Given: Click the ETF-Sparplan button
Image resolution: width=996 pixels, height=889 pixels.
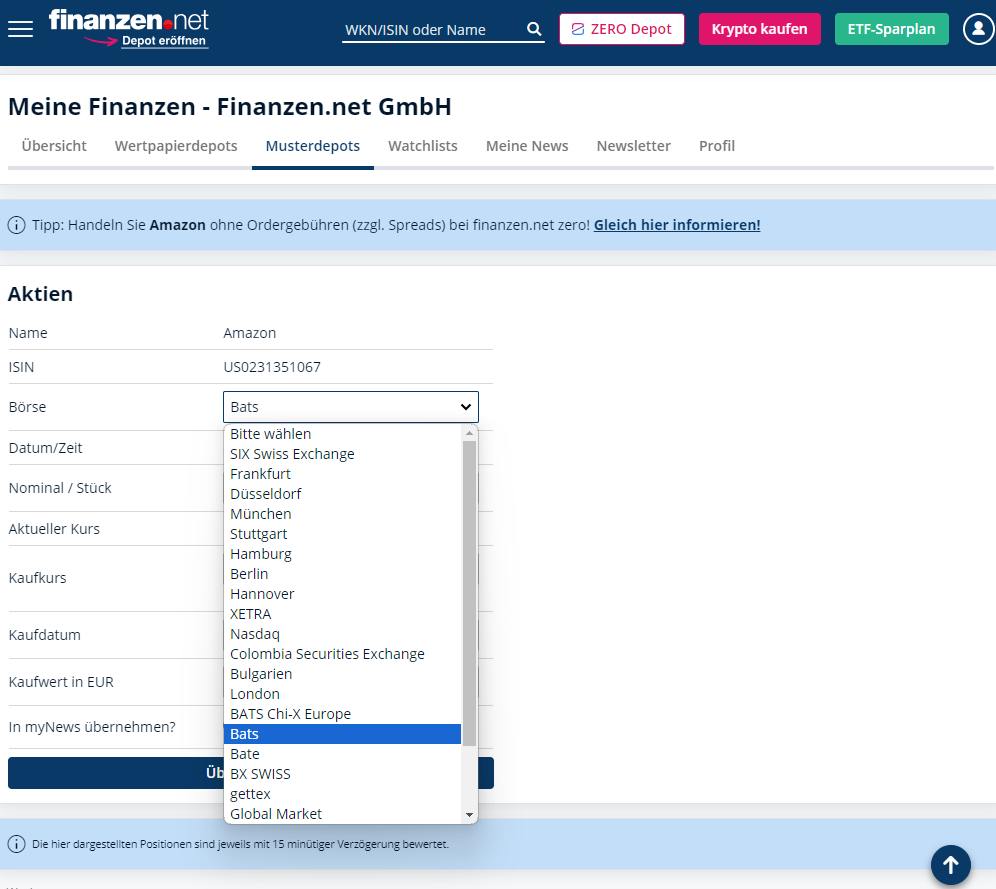Looking at the screenshot, I should click(891, 29).
